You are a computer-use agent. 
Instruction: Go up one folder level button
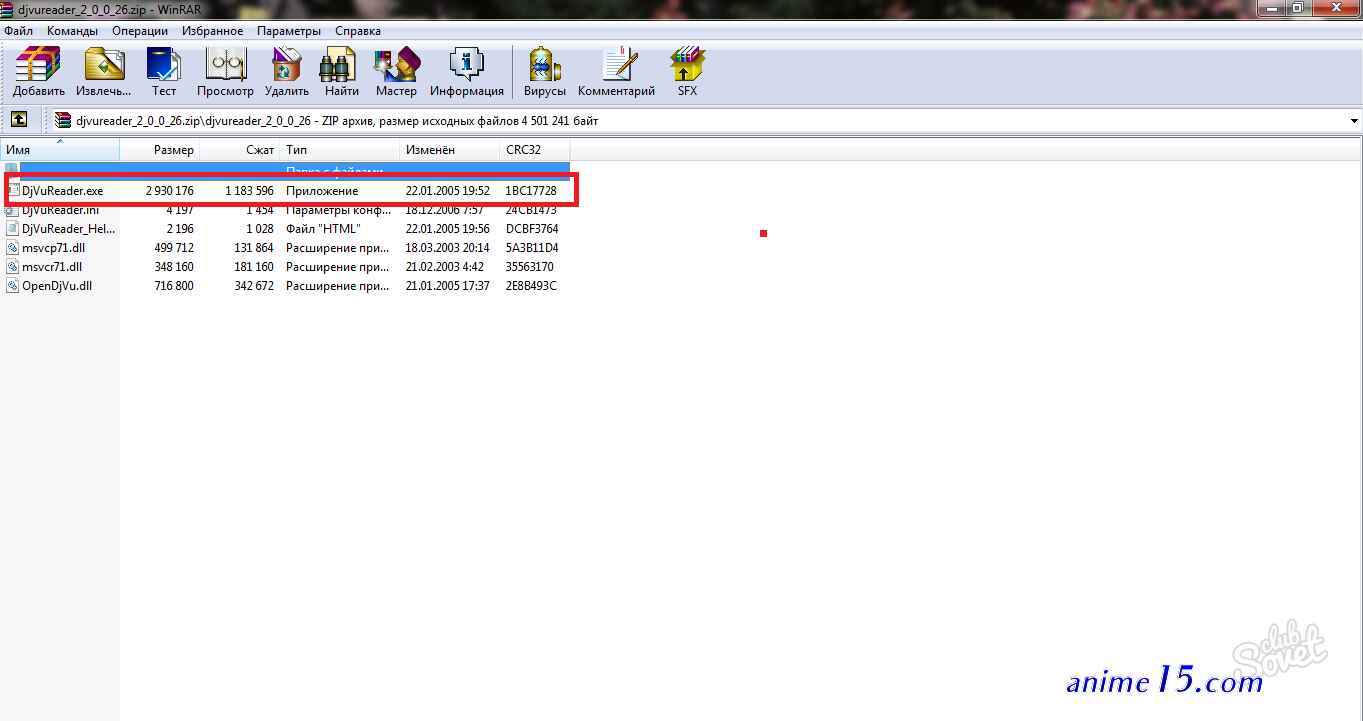18,120
